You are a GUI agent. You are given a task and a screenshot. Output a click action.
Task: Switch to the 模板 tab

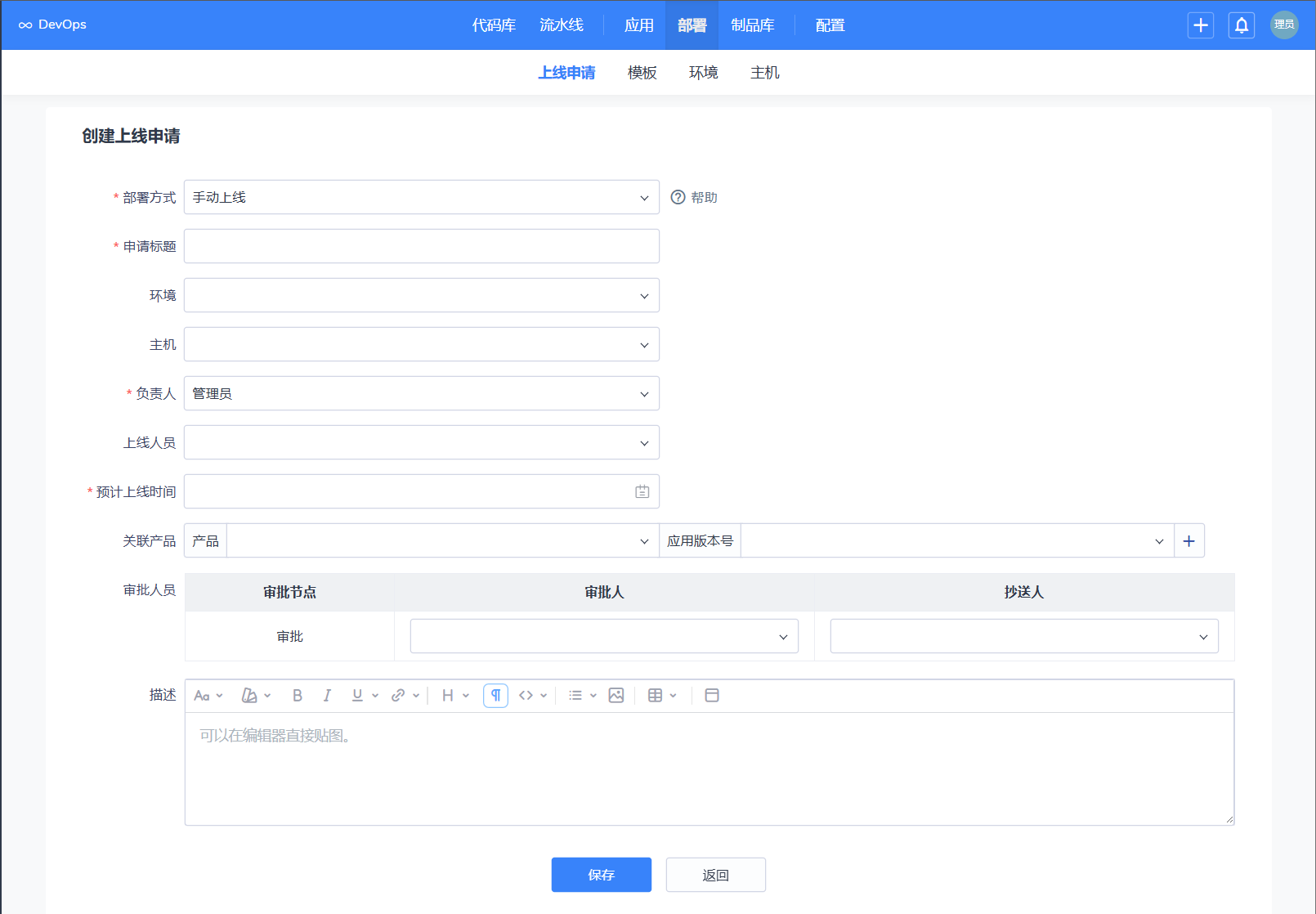click(x=642, y=73)
